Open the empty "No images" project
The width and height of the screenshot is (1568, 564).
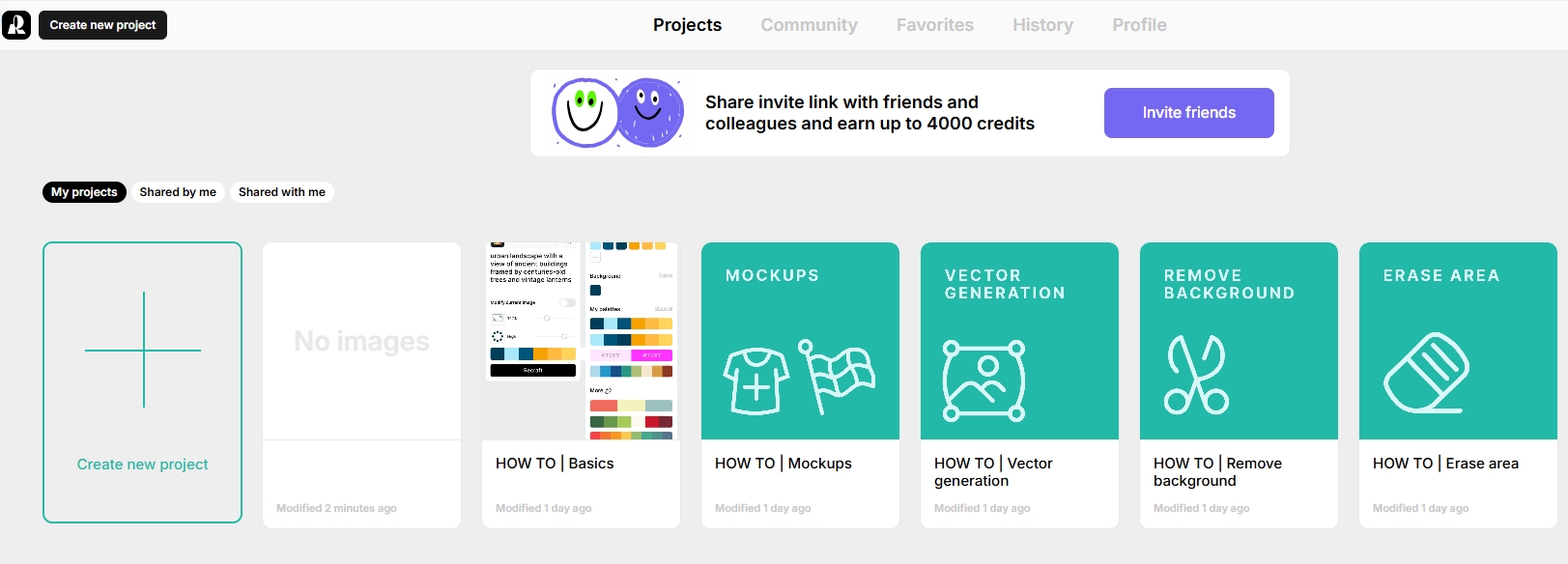click(361, 341)
